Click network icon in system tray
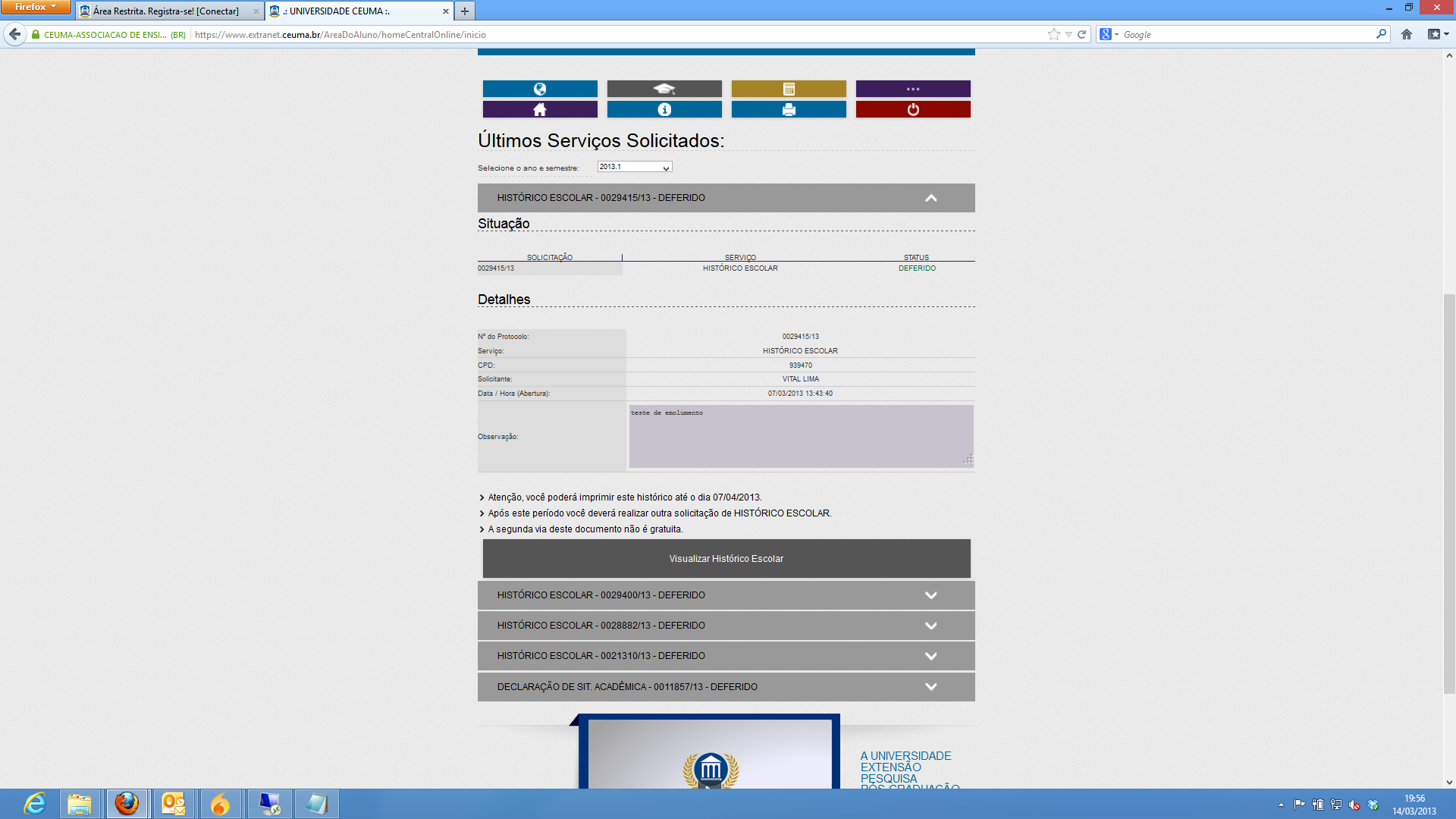The image size is (1456, 819). [x=1336, y=805]
